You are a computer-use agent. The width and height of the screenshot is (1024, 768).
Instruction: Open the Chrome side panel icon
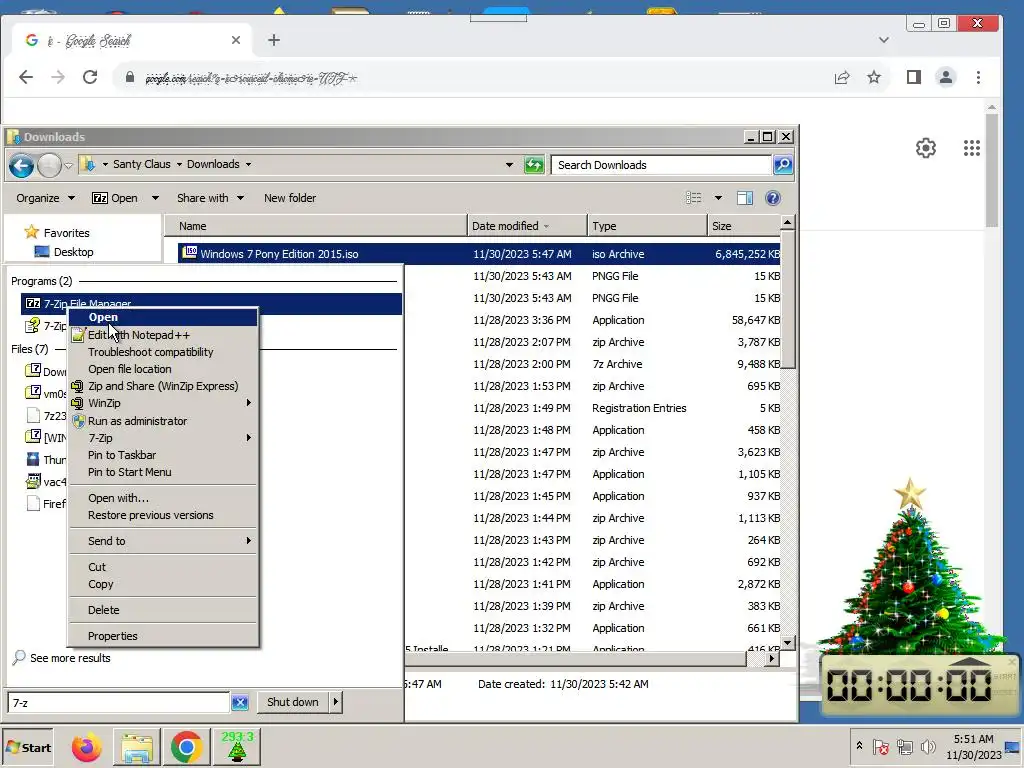[914, 78]
